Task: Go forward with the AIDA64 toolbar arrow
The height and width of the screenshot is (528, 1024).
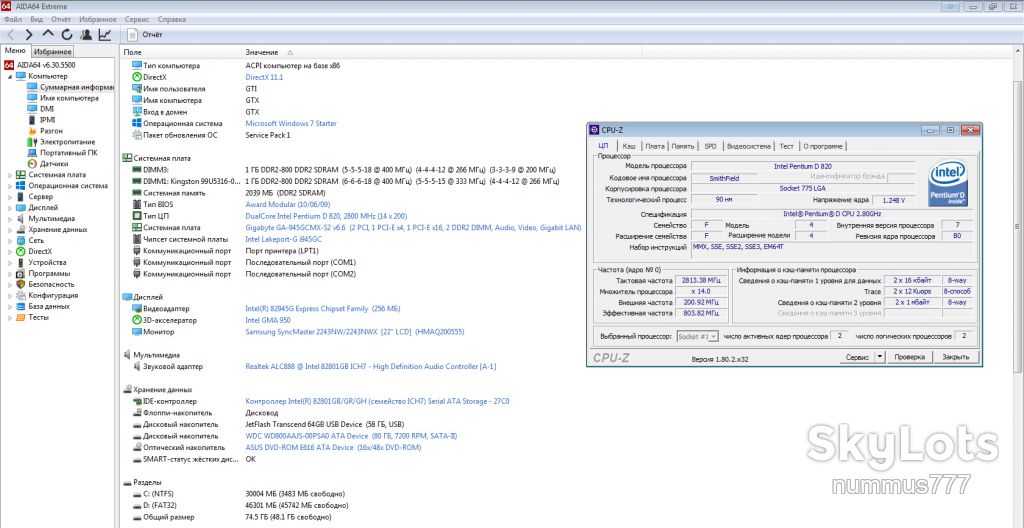Action: [x=29, y=35]
